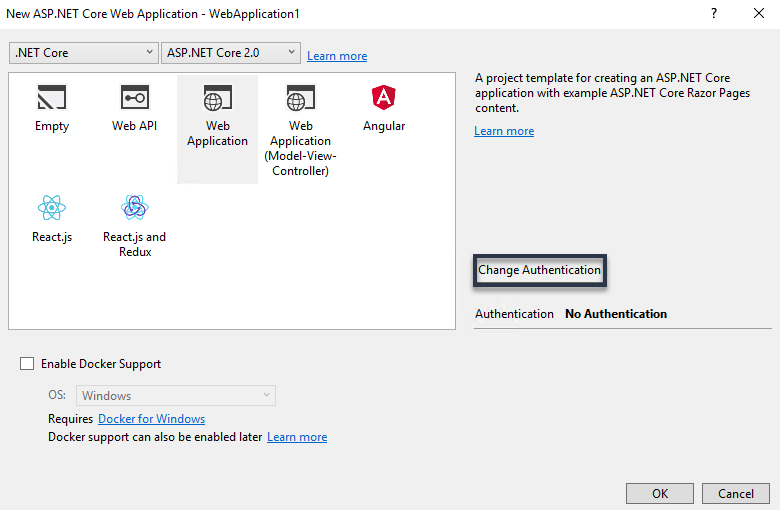
Task: Choose the Angular template icon
Action: [384, 98]
